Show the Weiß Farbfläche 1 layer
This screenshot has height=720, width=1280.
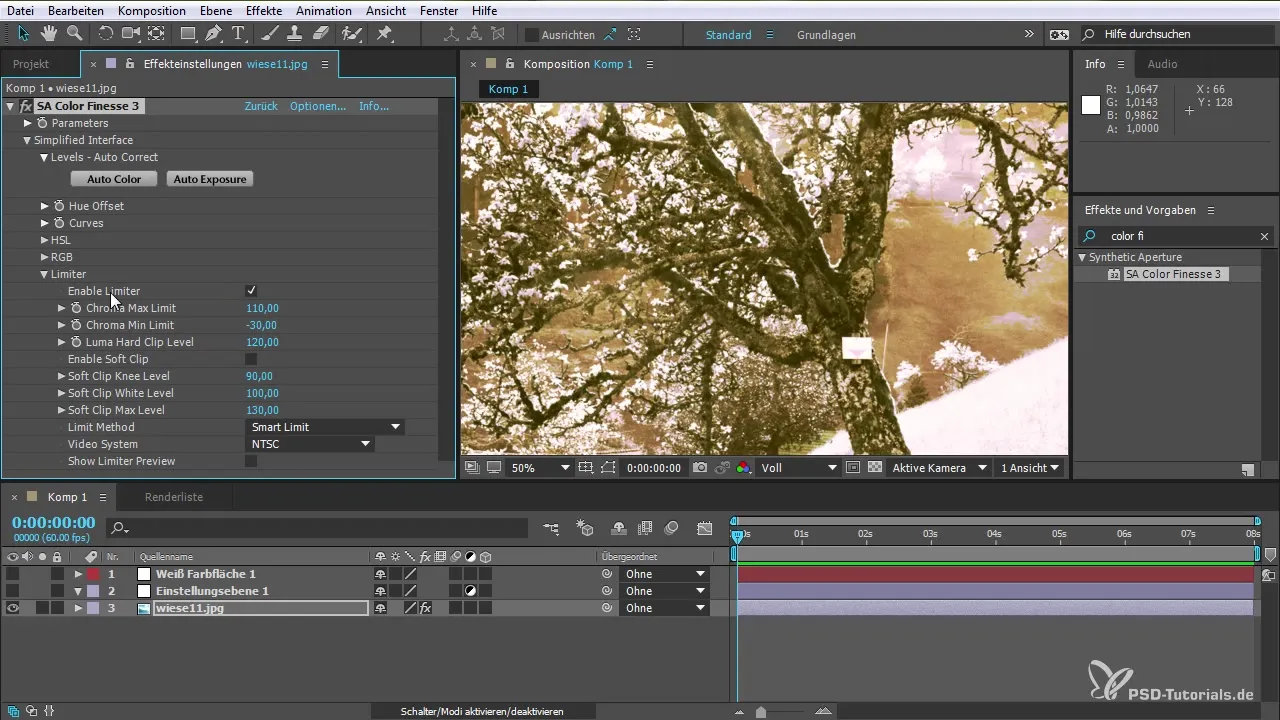coord(12,574)
